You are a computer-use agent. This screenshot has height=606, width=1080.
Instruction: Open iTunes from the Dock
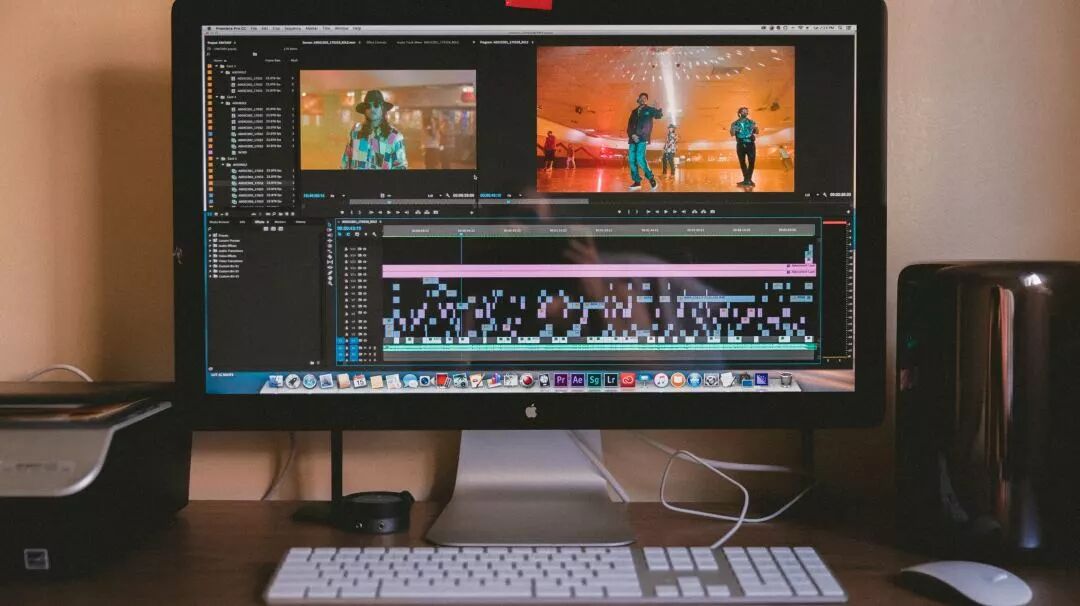660,380
